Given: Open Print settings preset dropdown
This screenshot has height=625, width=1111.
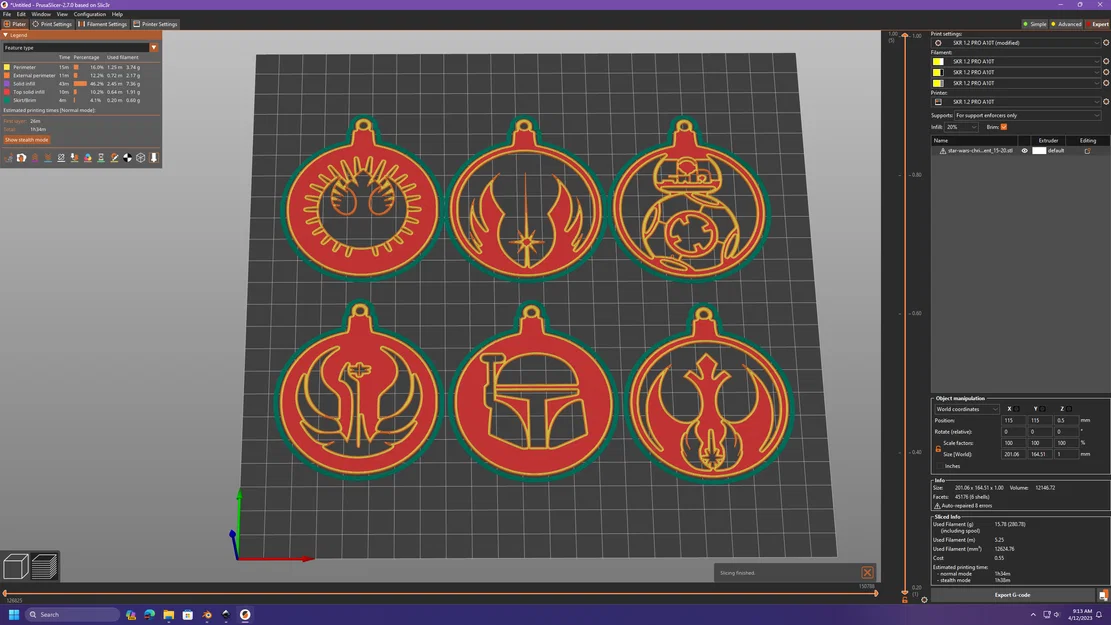Looking at the screenshot, I should (x=1016, y=43).
